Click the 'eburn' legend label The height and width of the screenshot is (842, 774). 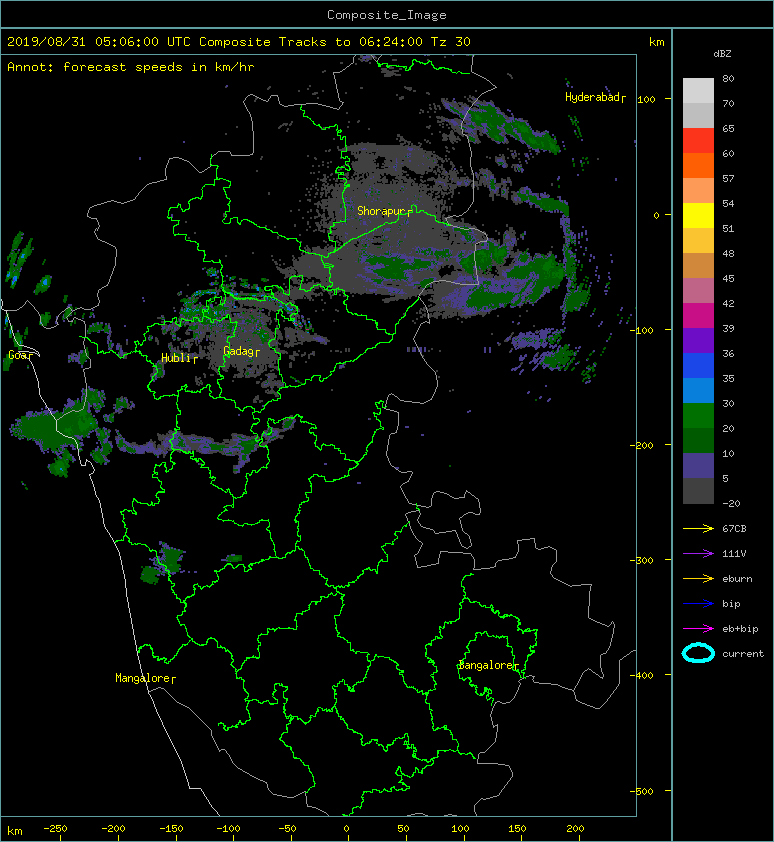pyautogui.click(x=737, y=579)
